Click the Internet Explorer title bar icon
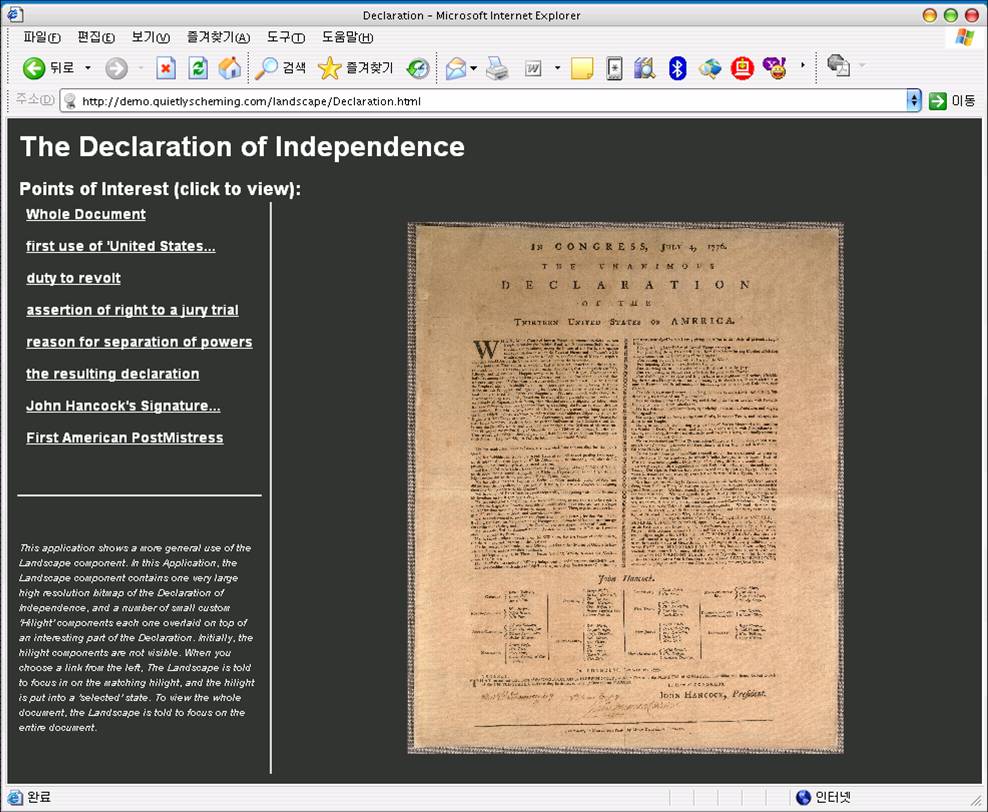 click(15, 14)
